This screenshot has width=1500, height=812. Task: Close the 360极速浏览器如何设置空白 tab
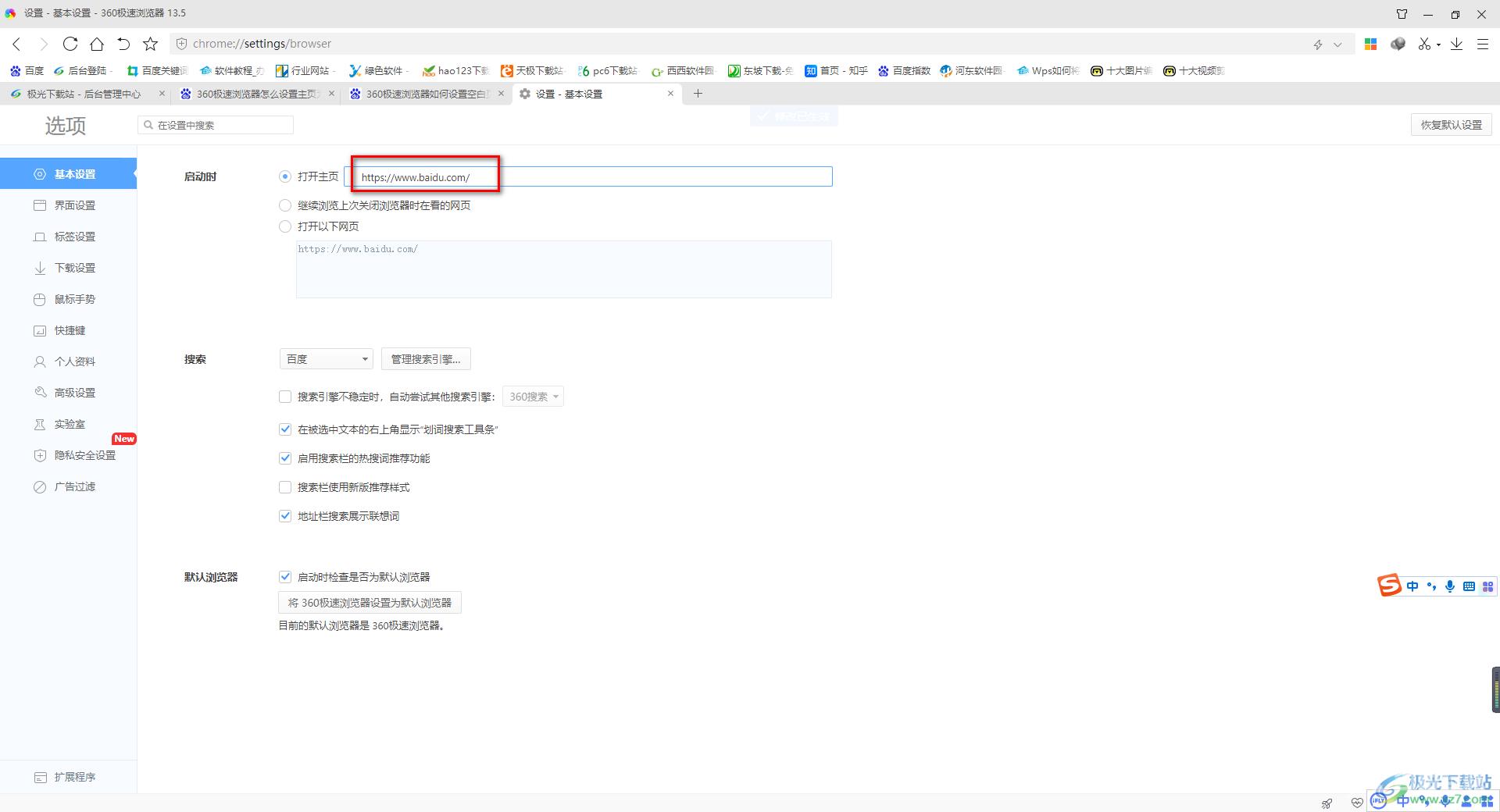pos(502,93)
